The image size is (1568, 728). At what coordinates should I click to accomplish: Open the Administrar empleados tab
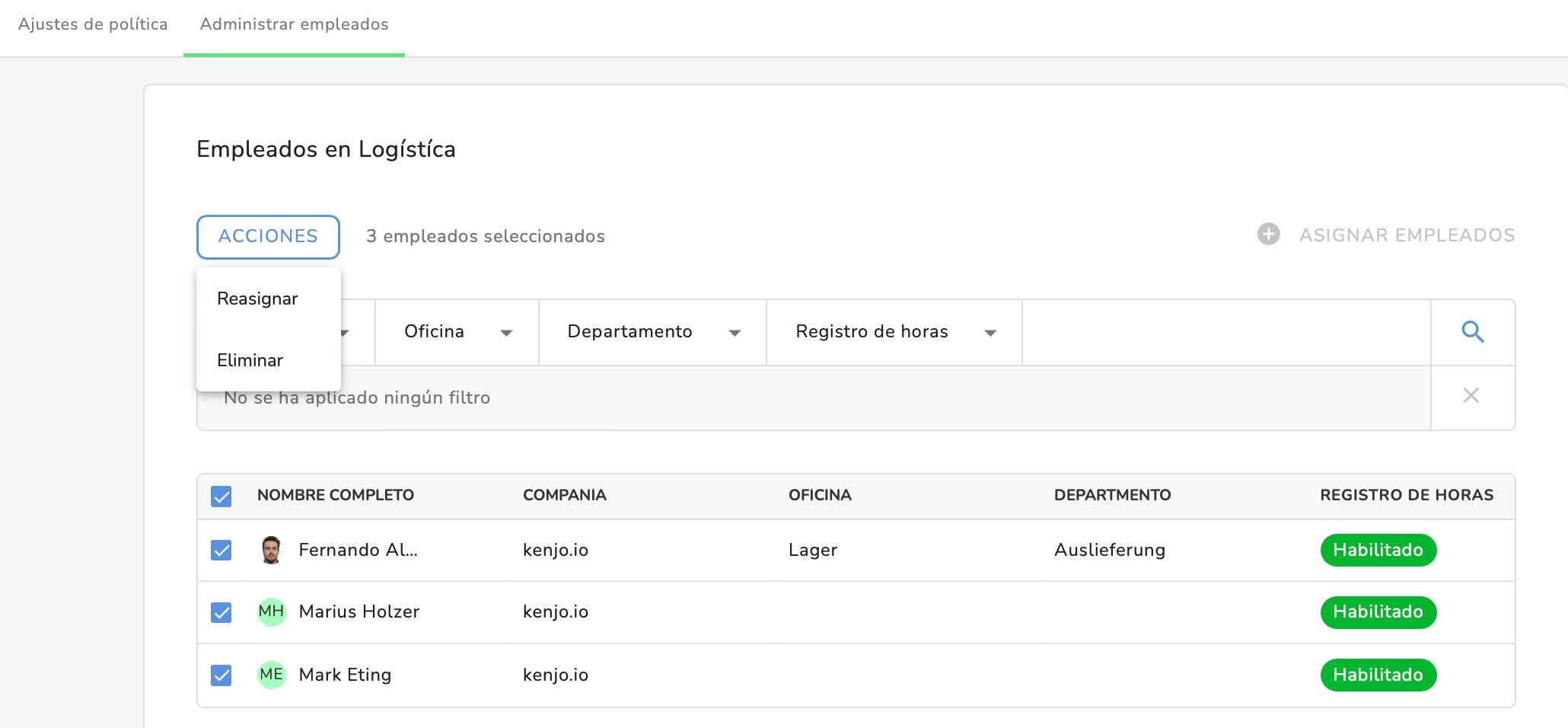click(x=294, y=24)
